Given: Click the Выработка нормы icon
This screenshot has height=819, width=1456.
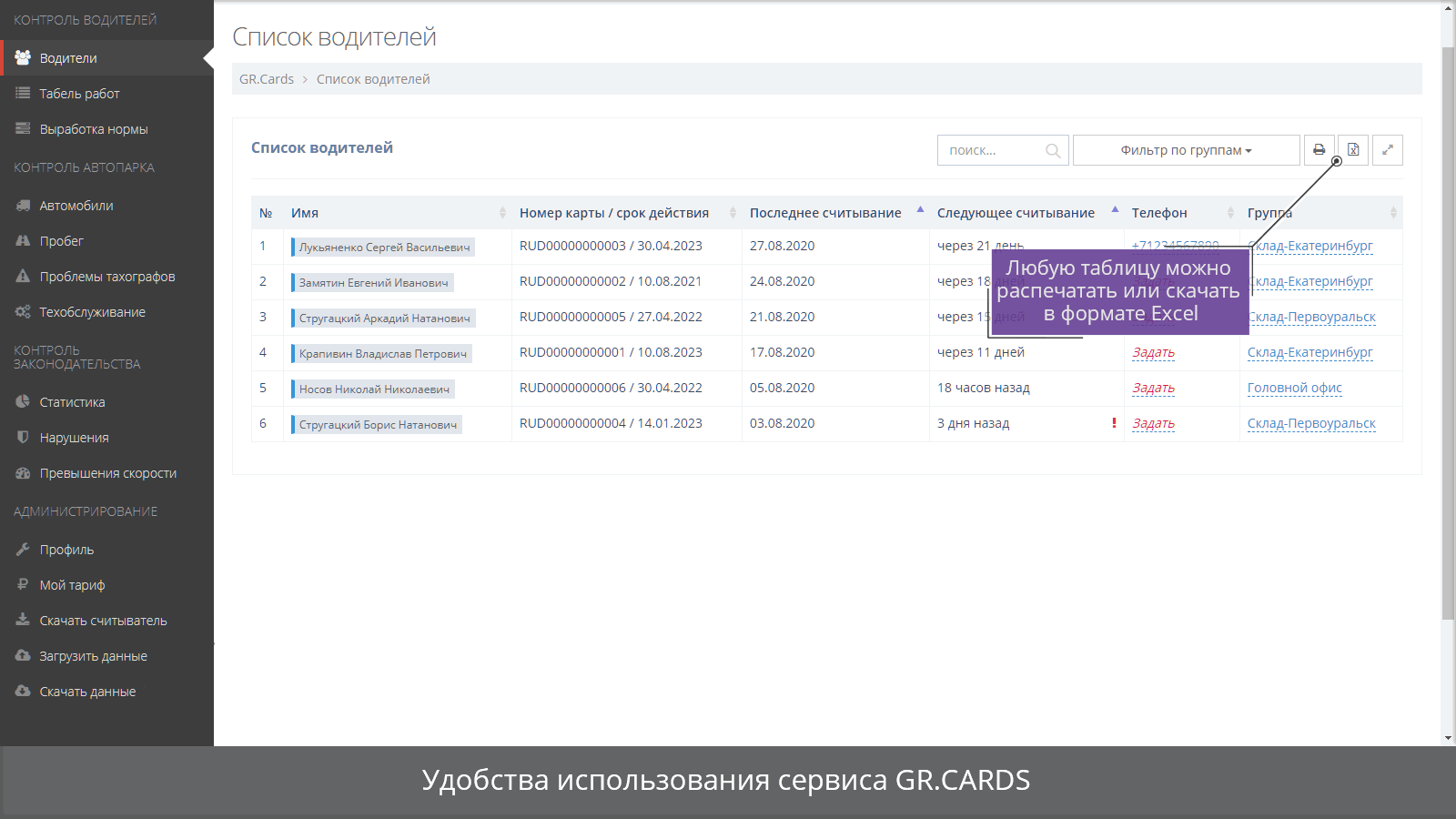Looking at the screenshot, I should (23, 128).
